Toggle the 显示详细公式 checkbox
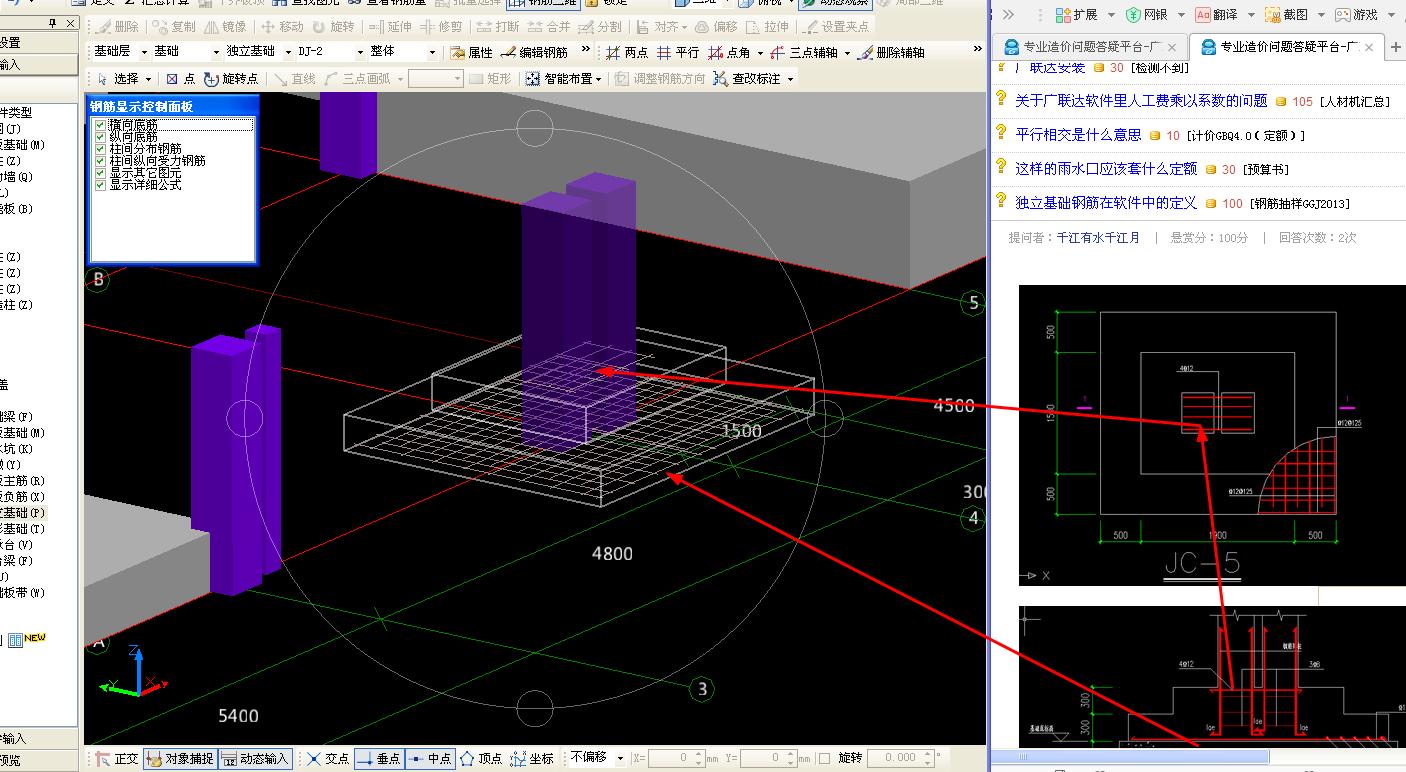 pos(100,185)
